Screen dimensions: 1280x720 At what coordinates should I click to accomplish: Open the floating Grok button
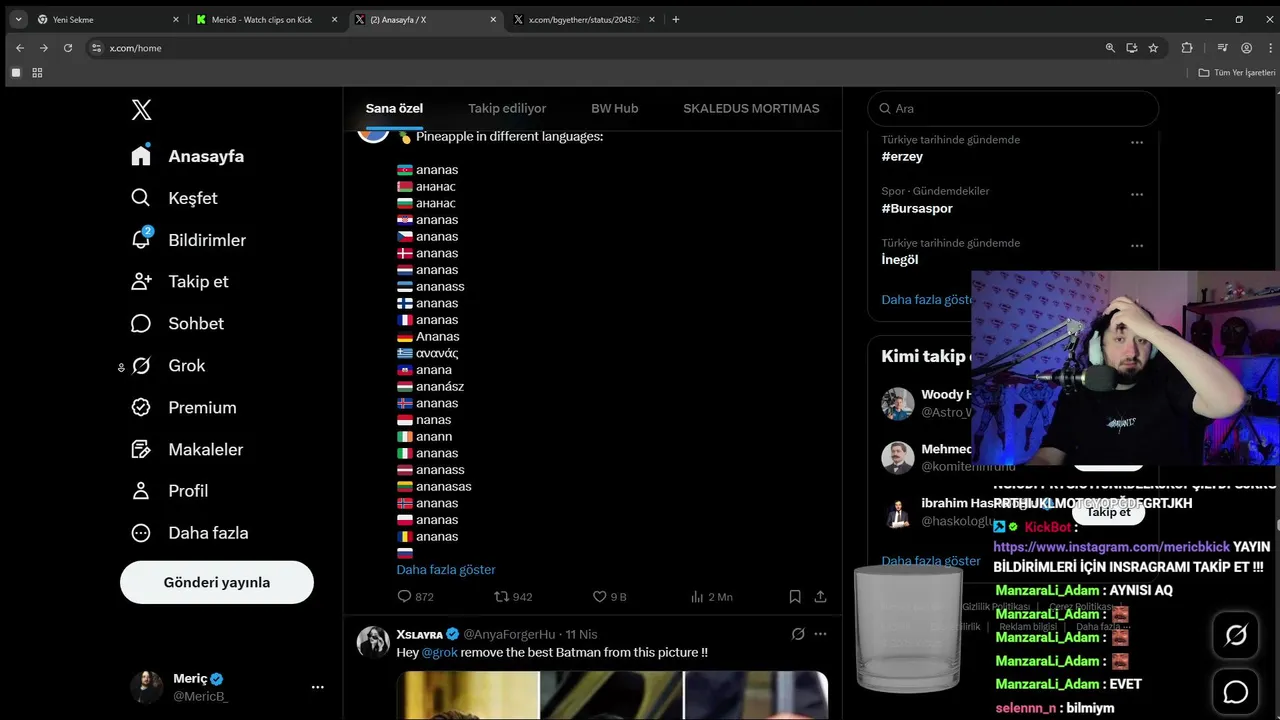(x=1236, y=635)
